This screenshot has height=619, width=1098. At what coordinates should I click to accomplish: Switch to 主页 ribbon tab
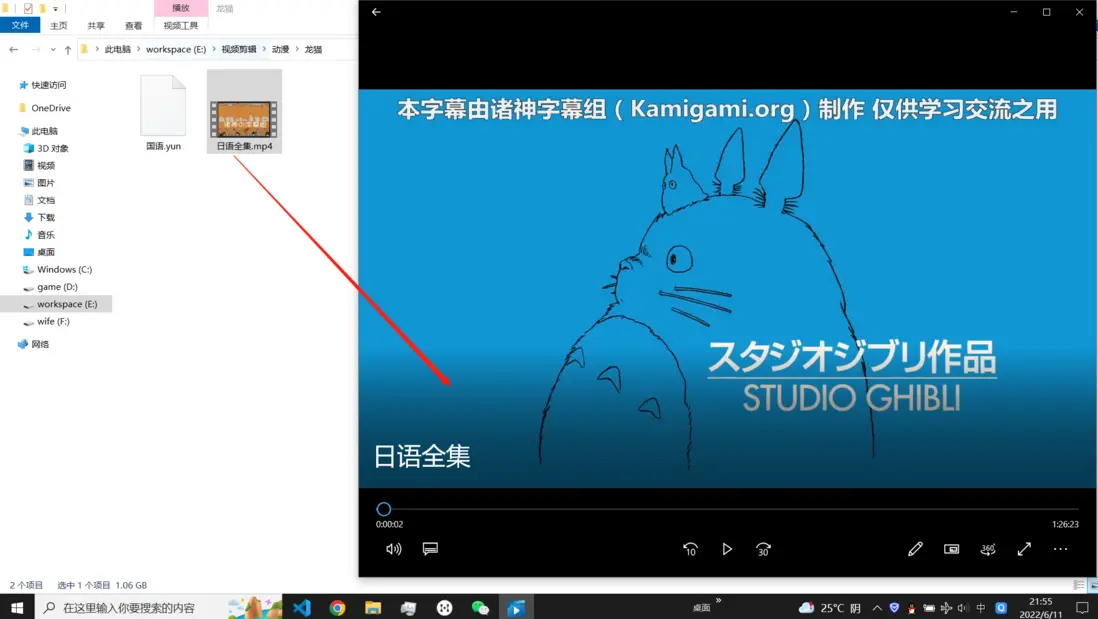click(59, 25)
